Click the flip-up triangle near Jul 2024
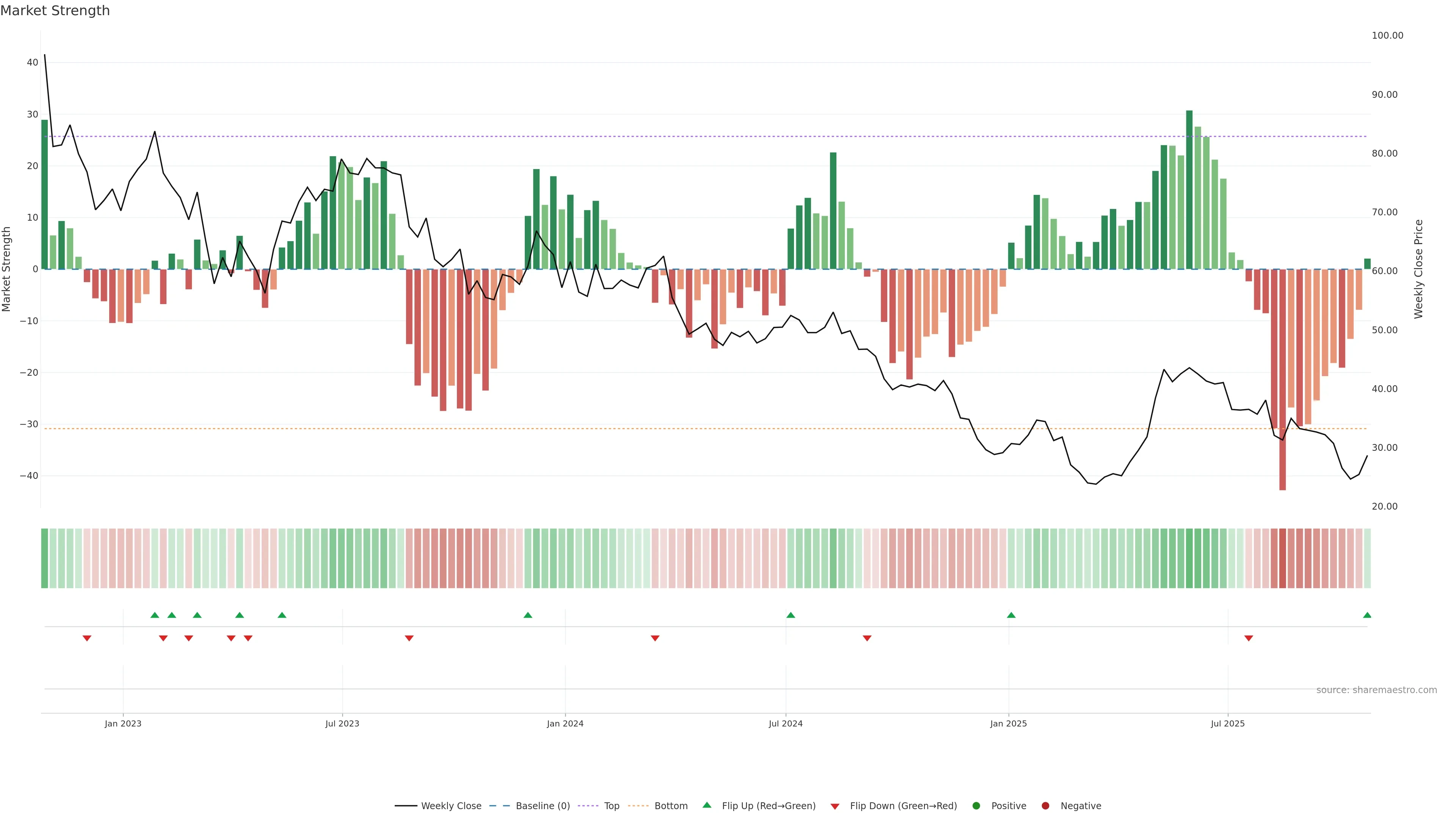Screen dimensions: 1456x819 pos(791,615)
